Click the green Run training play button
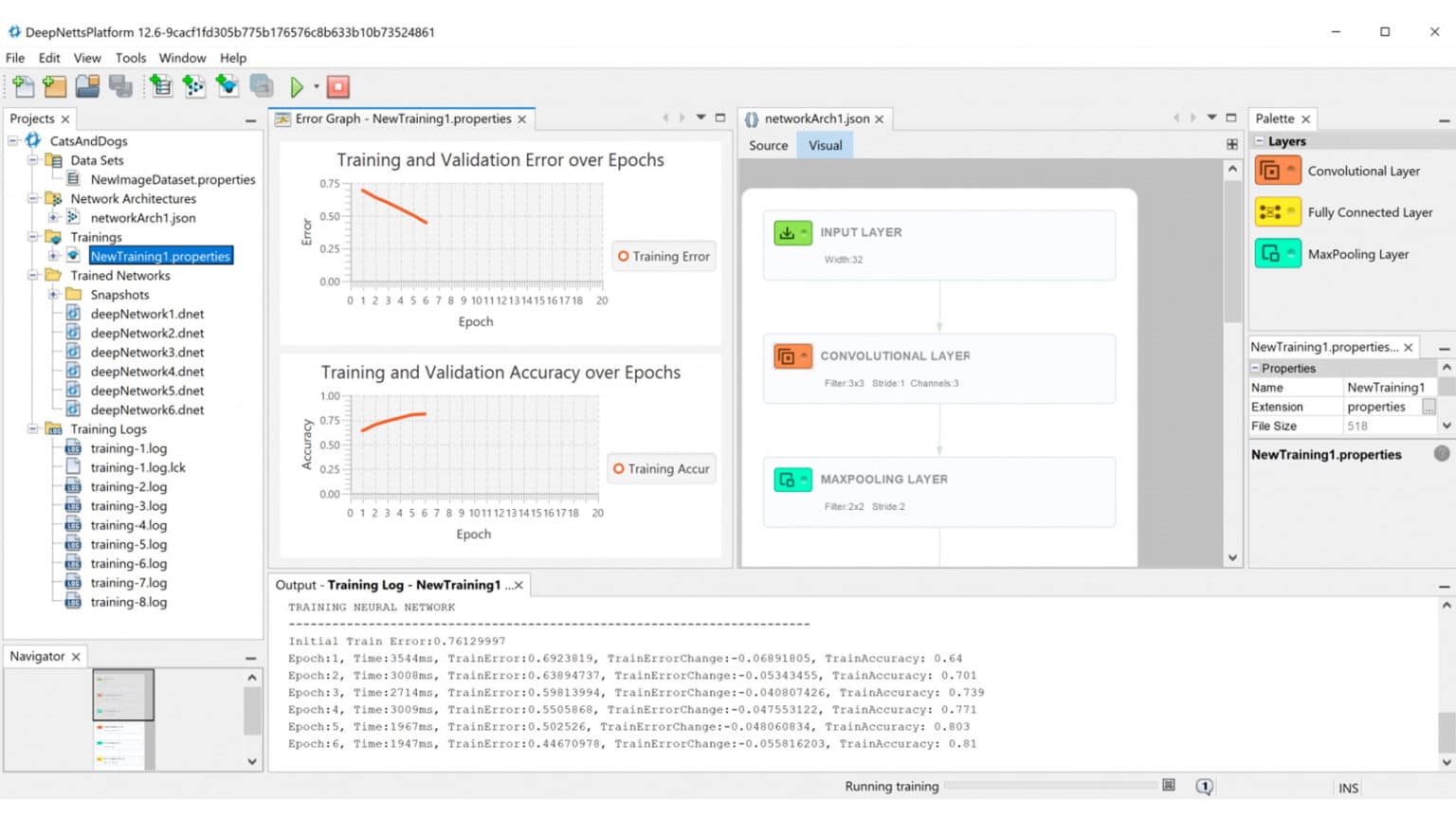 (296, 87)
